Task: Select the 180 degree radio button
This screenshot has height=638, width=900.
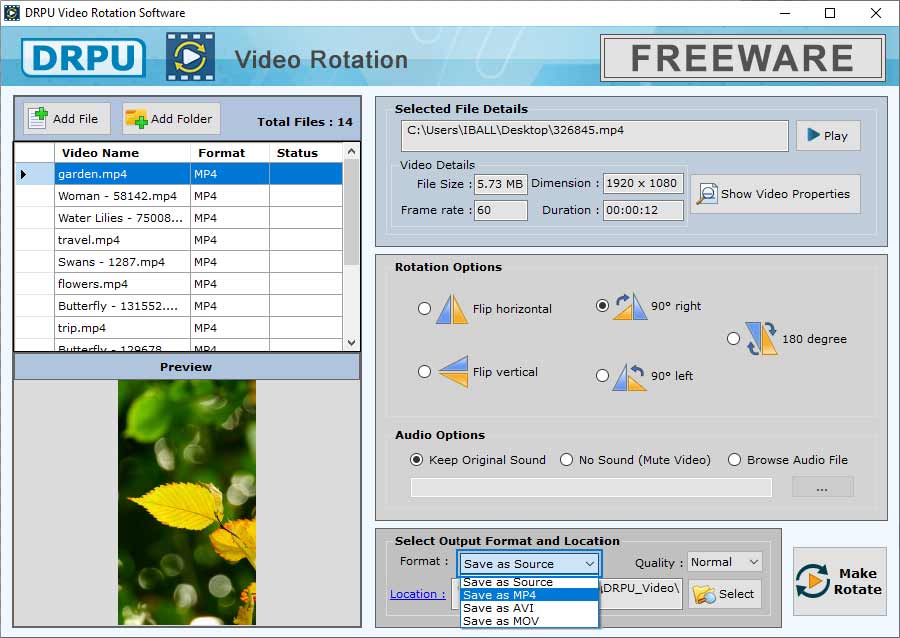Action: pos(733,339)
